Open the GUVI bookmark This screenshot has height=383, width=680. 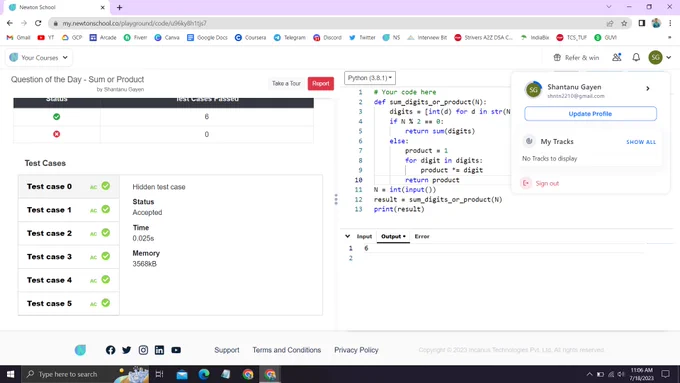pyautogui.click(x=605, y=37)
